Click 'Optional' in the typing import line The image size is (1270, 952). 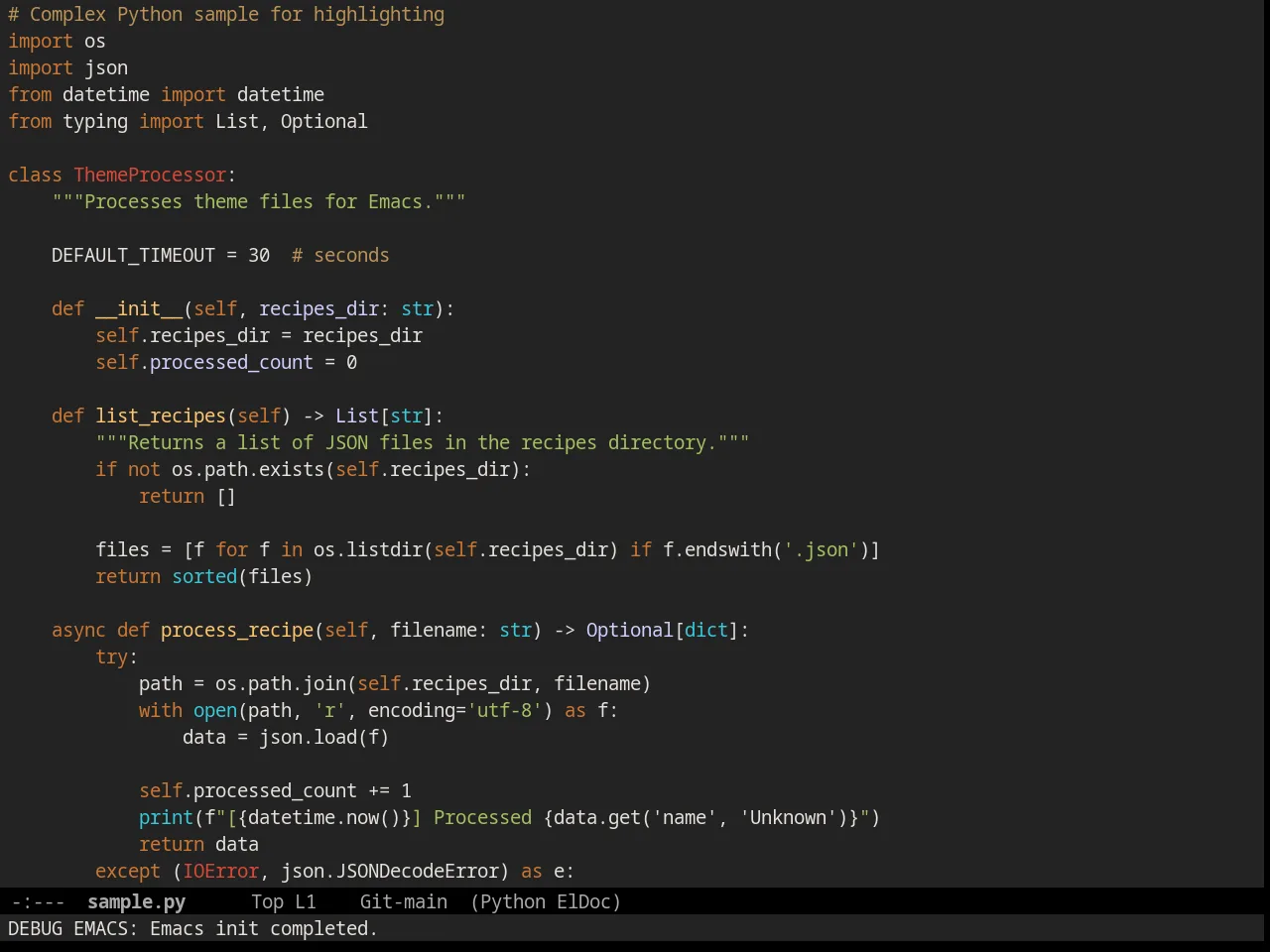(323, 121)
